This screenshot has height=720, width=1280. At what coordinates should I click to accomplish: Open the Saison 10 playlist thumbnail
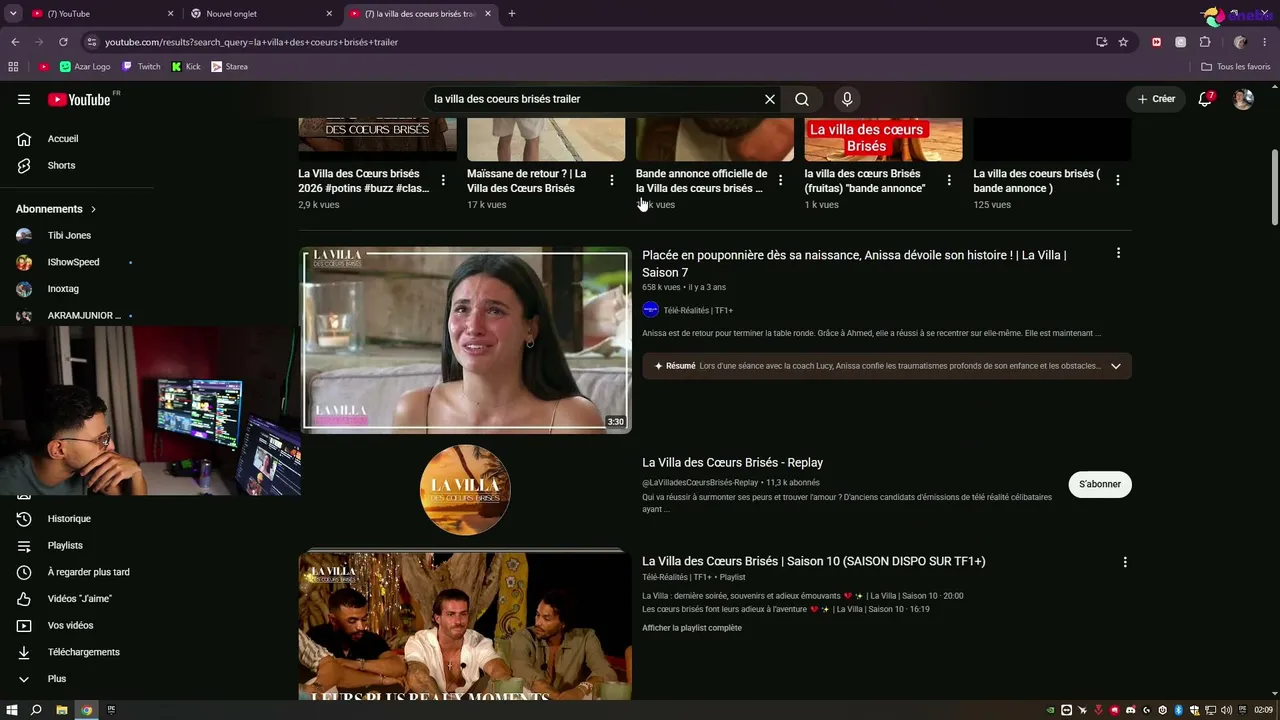[465, 625]
